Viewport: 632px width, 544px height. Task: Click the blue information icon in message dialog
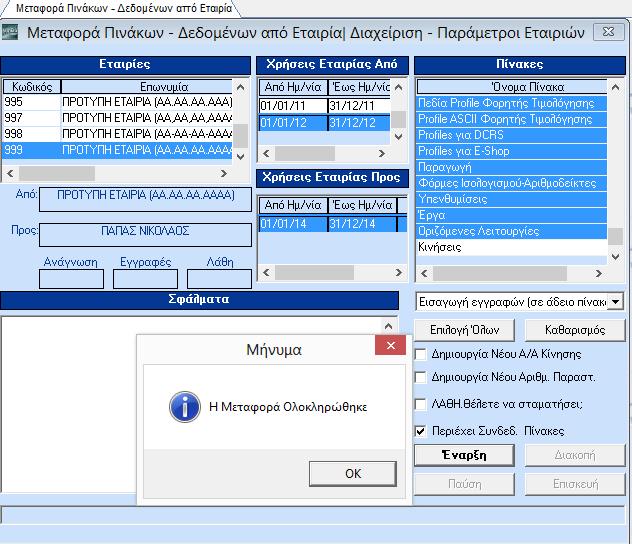tap(185, 407)
